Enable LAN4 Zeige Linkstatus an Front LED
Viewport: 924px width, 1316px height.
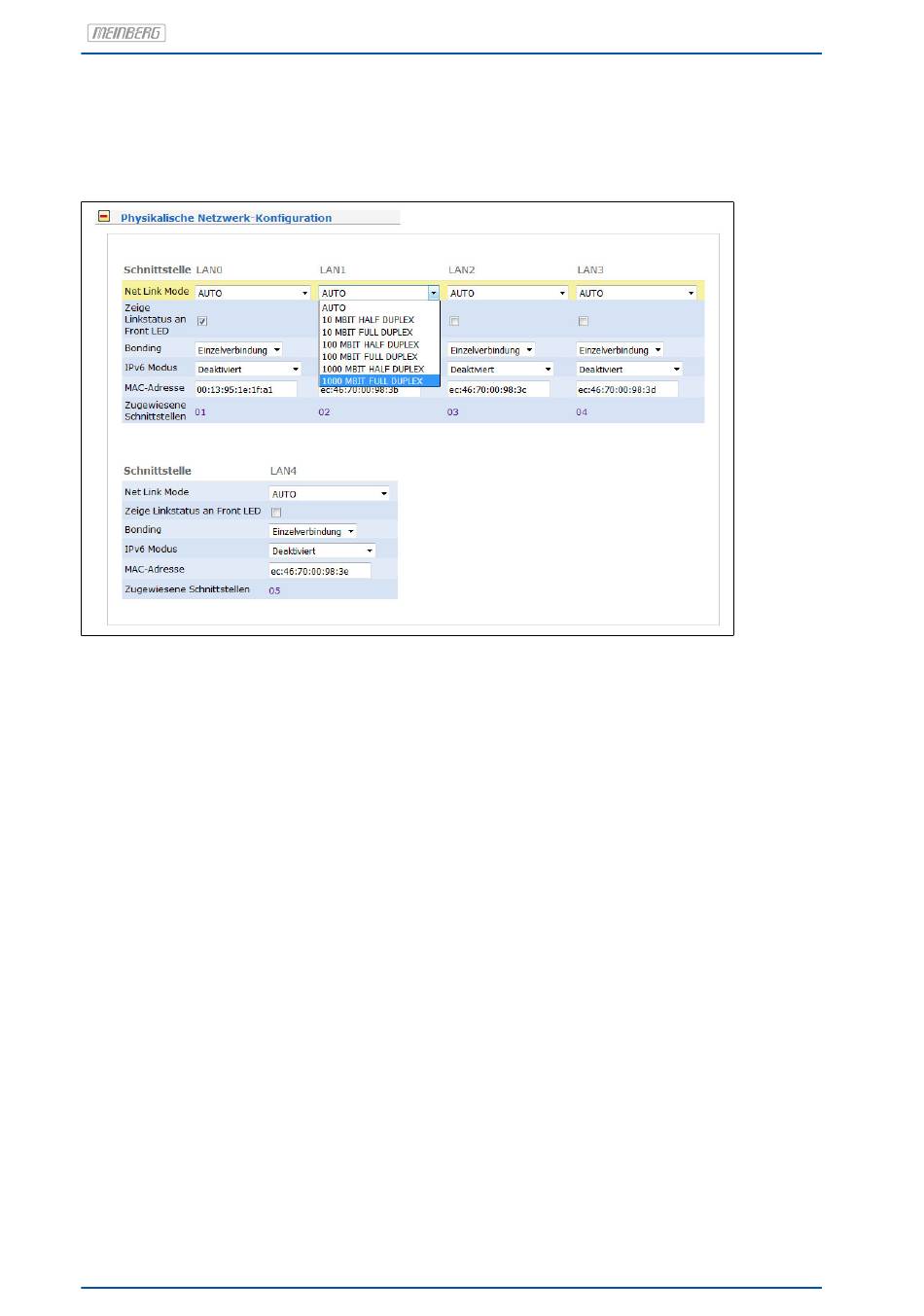276,513
